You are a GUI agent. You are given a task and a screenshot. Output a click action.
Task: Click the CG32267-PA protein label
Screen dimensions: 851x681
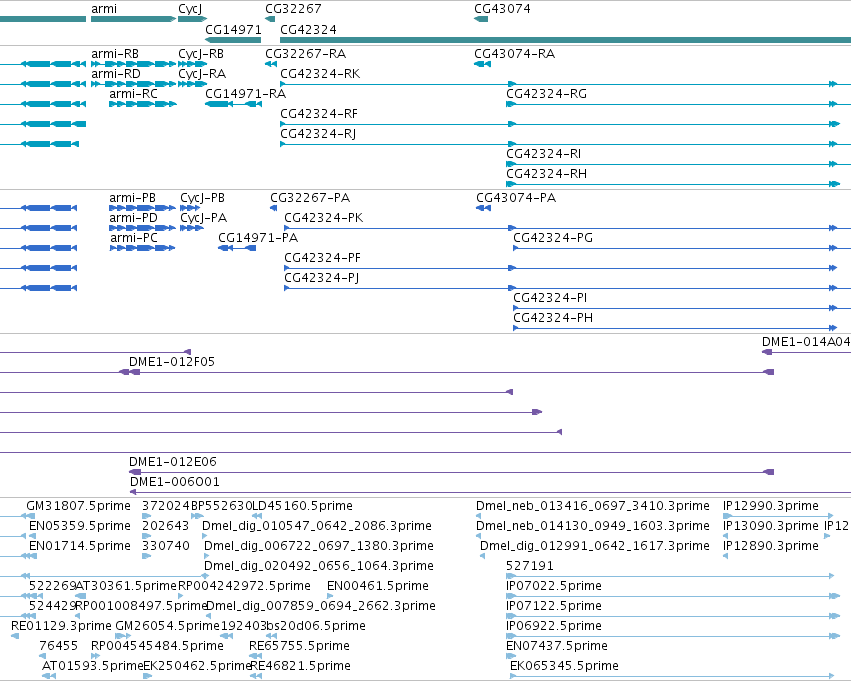coord(310,198)
